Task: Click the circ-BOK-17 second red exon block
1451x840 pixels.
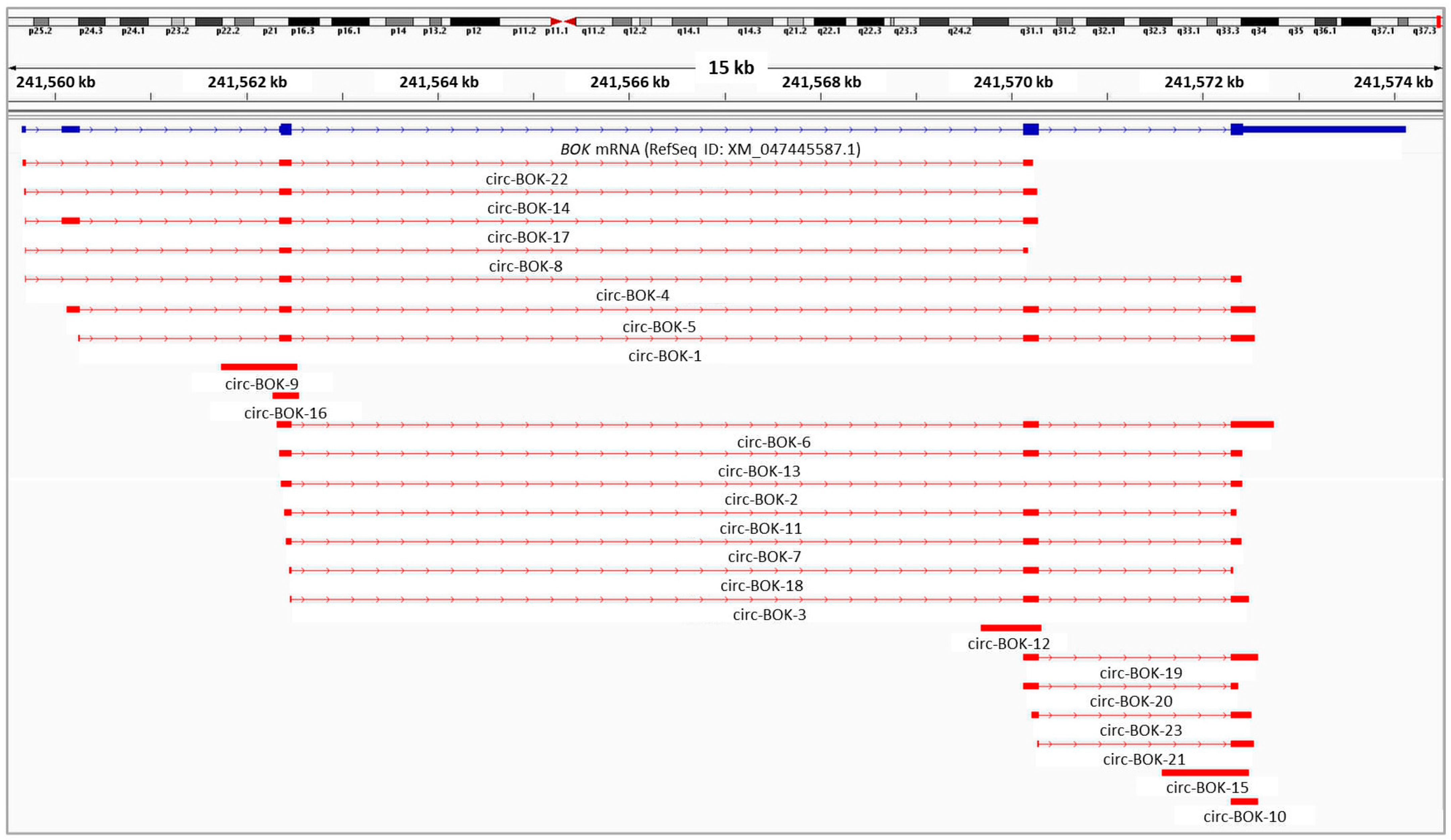Action: (x=70, y=221)
